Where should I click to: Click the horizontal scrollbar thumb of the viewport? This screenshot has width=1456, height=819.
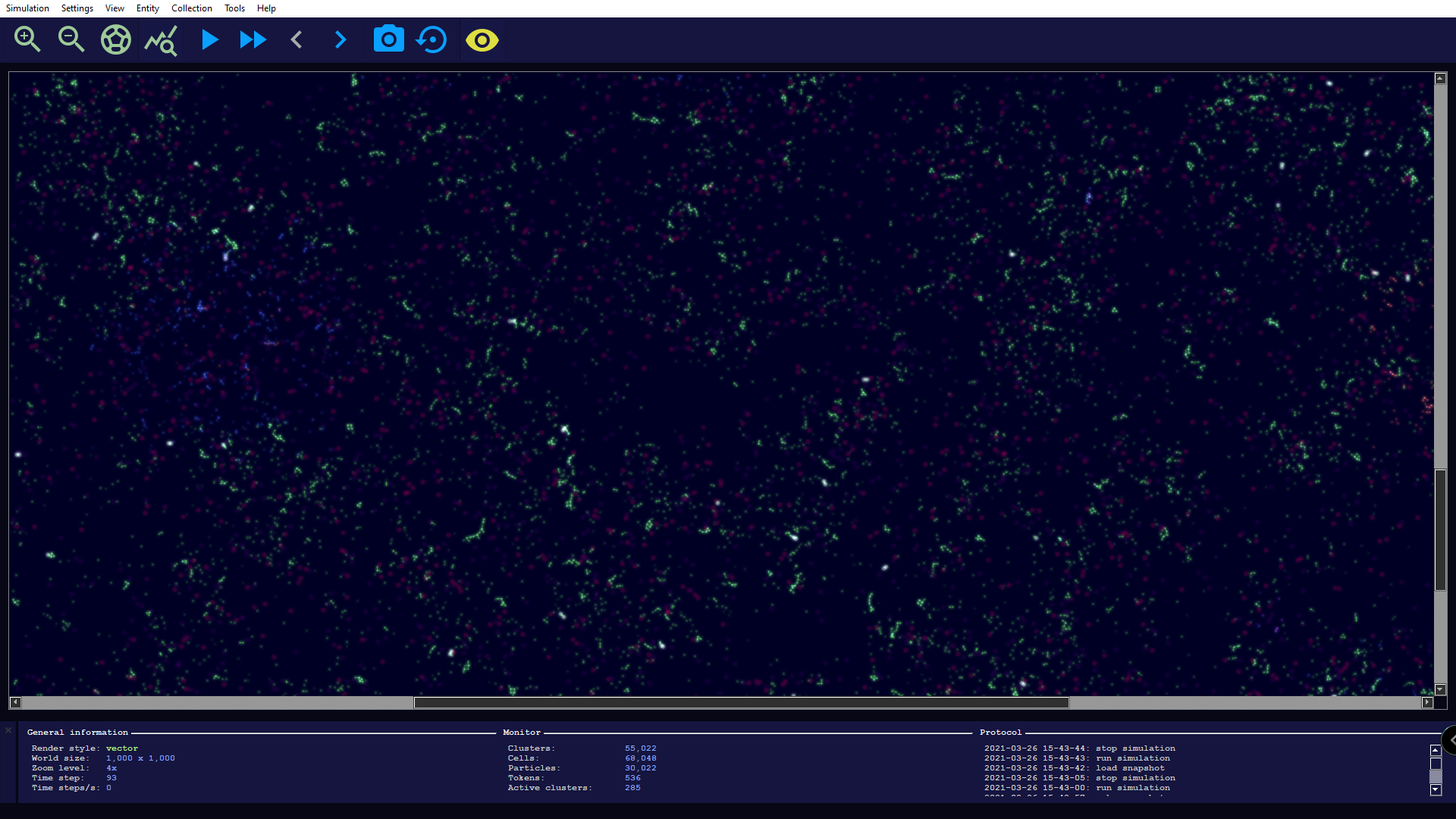coord(741,703)
